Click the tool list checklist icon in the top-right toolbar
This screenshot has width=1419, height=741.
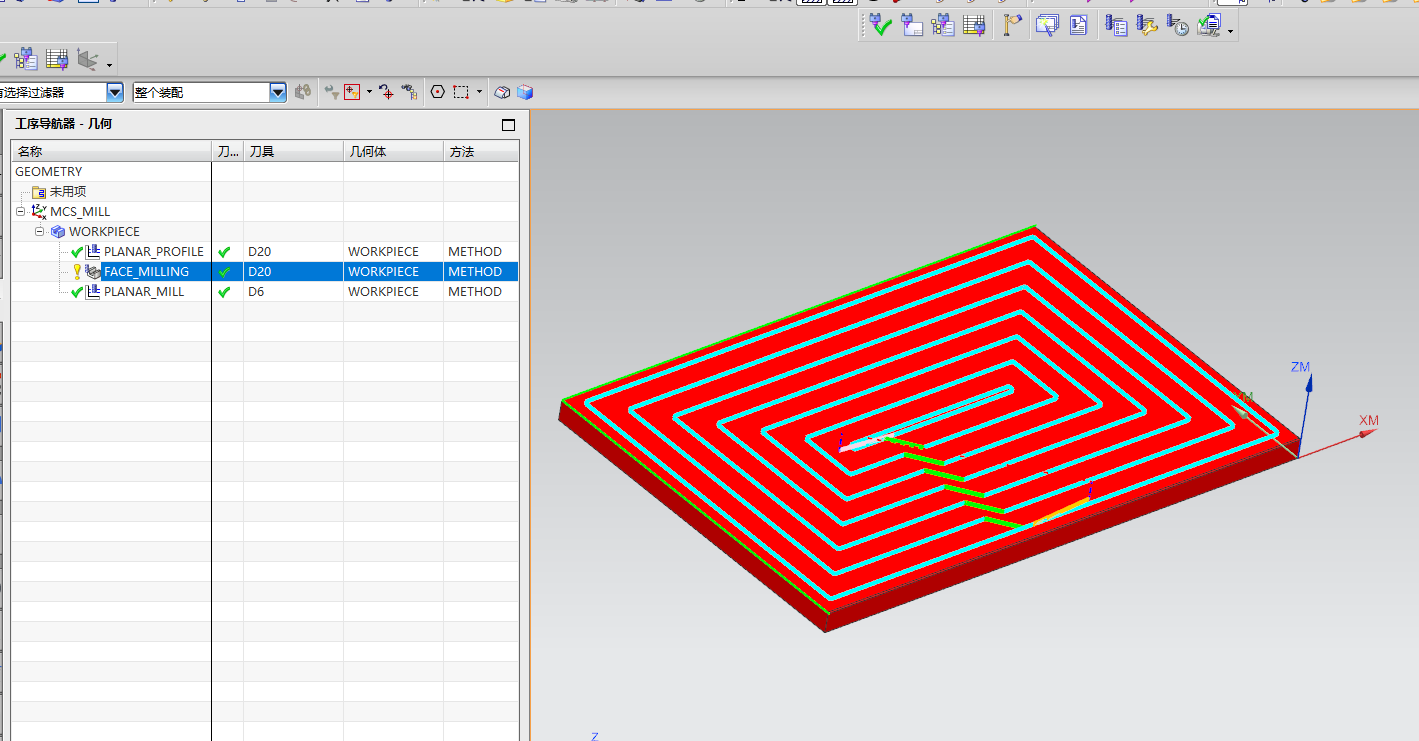[x=1116, y=26]
